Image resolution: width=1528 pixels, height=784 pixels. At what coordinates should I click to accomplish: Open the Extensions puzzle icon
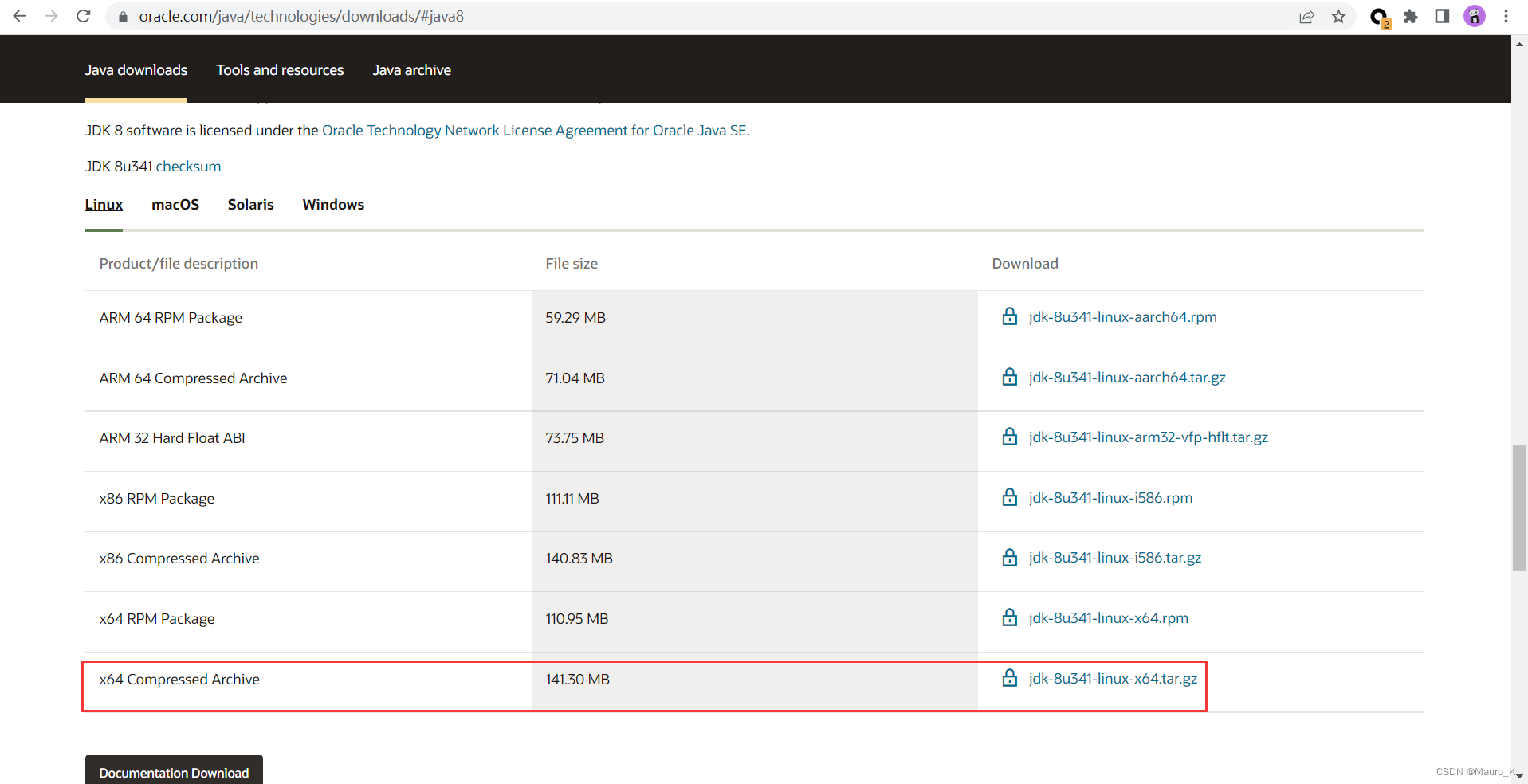click(x=1411, y=16)
